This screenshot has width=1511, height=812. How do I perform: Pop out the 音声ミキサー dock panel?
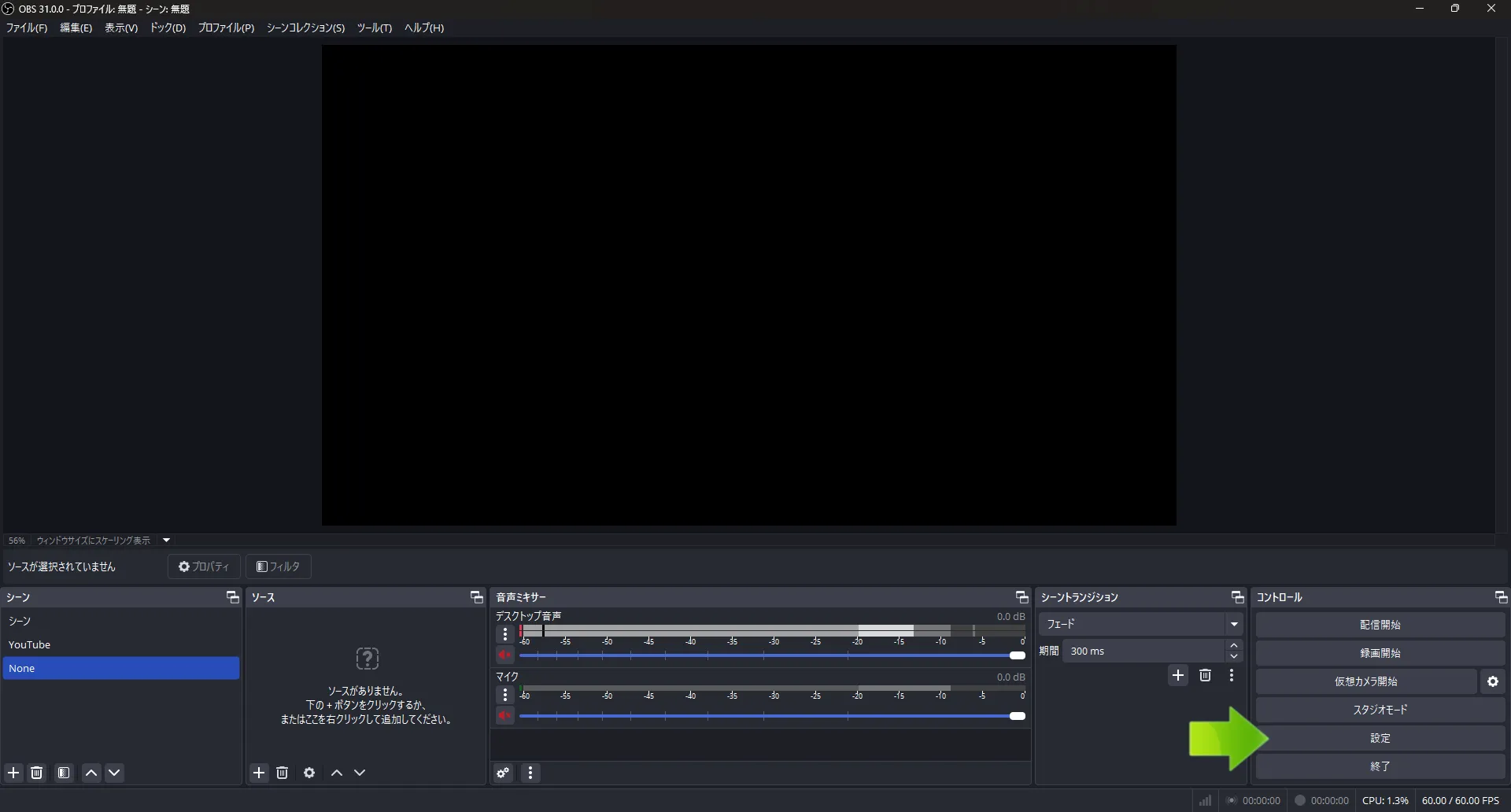click(x=1021, y=597)
